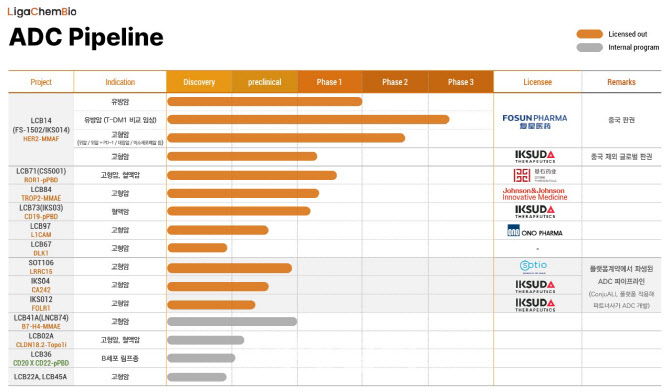Click the LigaChemBio logo
The height and width of the screenshot is (392, 670).
click(x=42, y=11)
